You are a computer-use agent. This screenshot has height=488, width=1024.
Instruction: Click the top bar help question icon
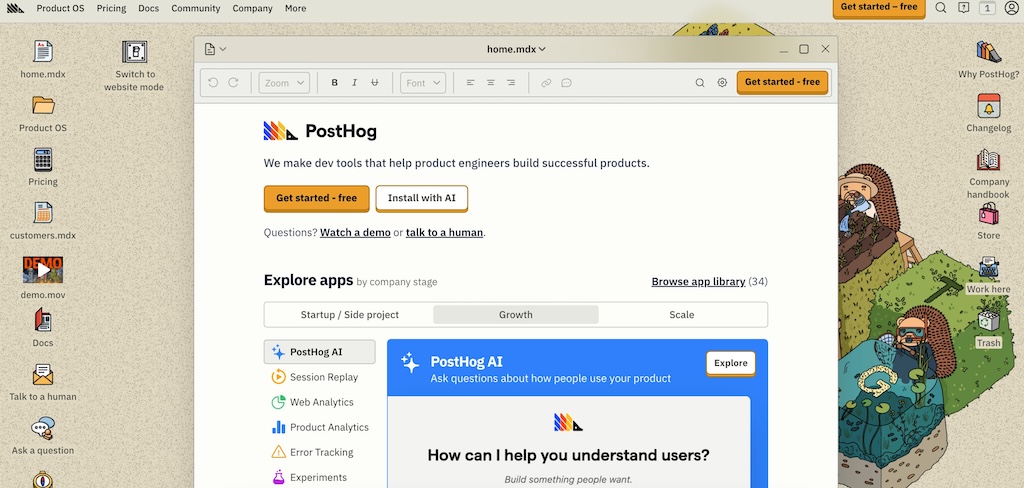(963, 8)
